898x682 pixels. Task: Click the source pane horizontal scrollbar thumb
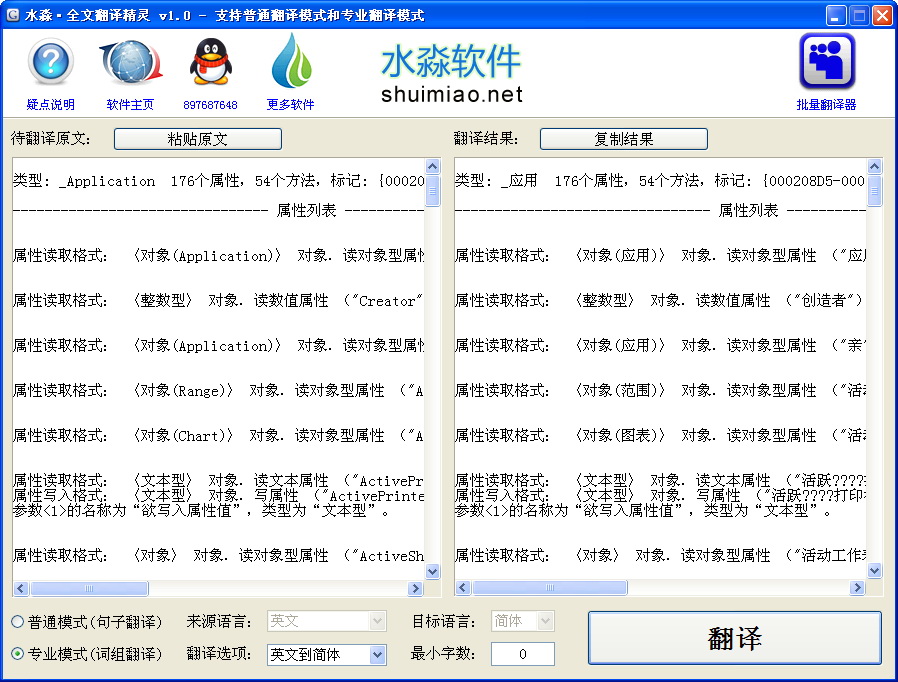(89, 588)
